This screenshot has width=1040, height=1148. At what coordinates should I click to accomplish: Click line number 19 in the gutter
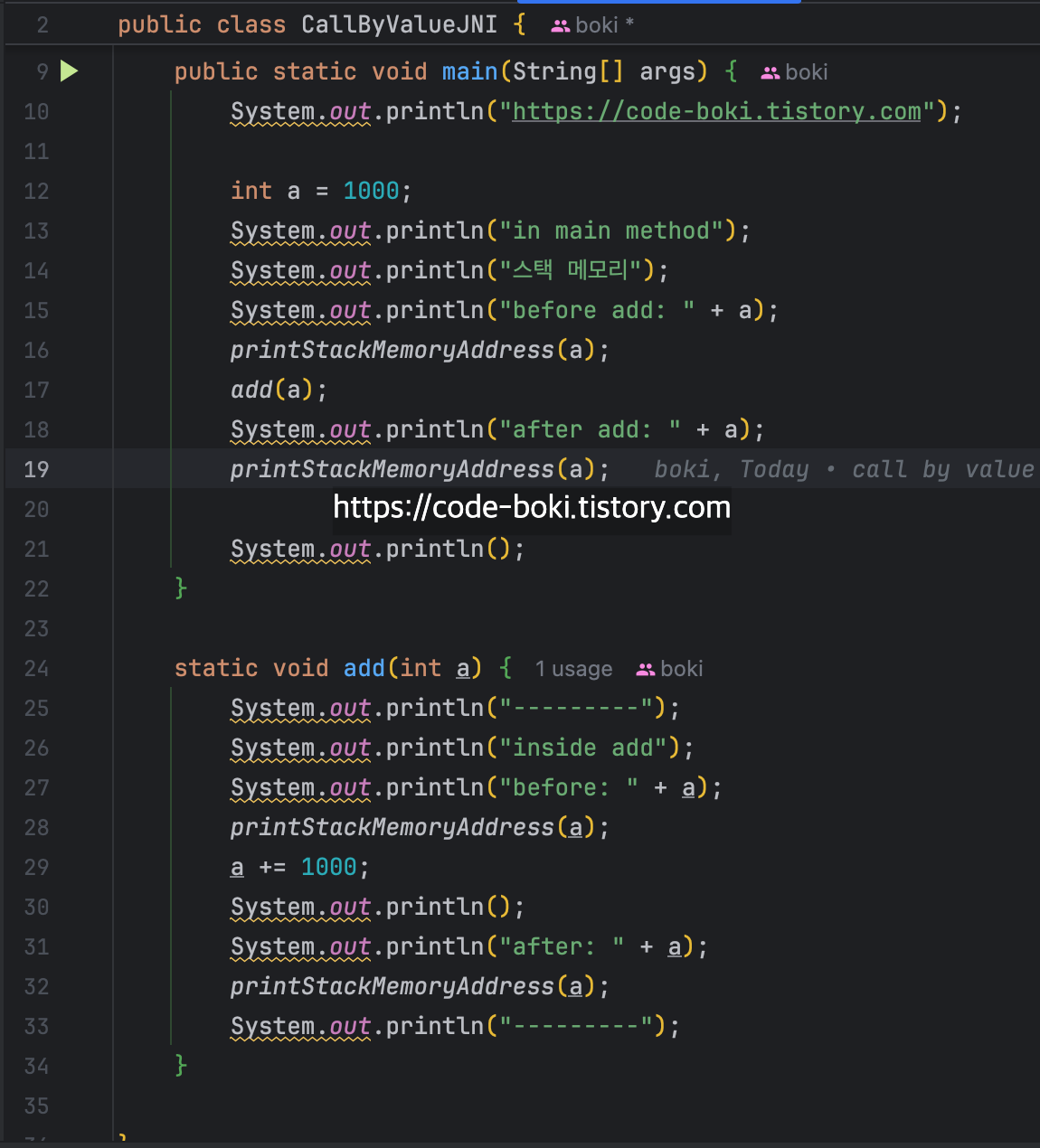[x=36, y=469]
